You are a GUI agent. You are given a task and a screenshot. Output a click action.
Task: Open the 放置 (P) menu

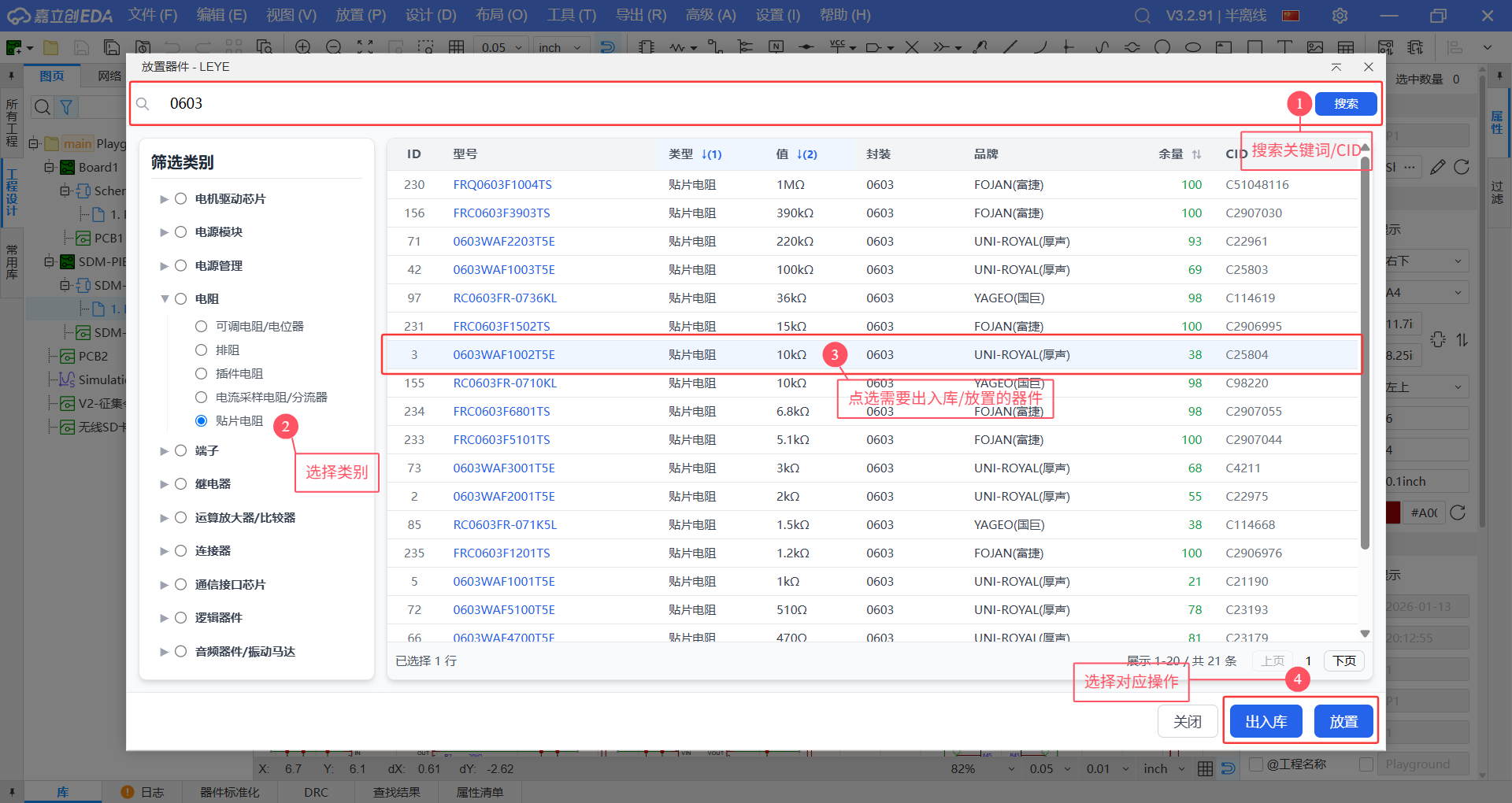click(361, 15)
